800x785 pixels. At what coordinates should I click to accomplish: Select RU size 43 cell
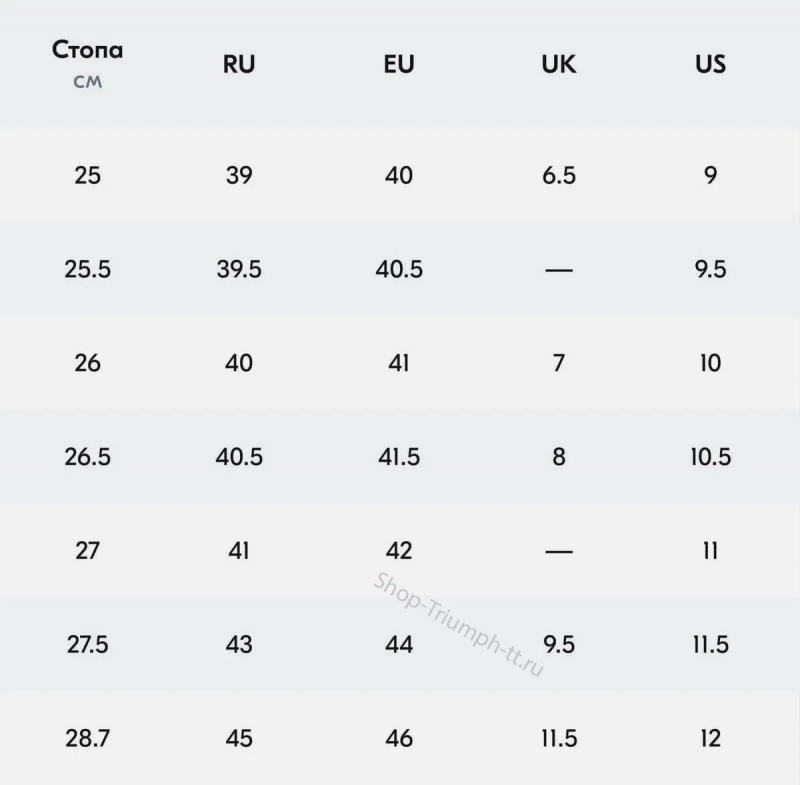(x=239, y=645)
